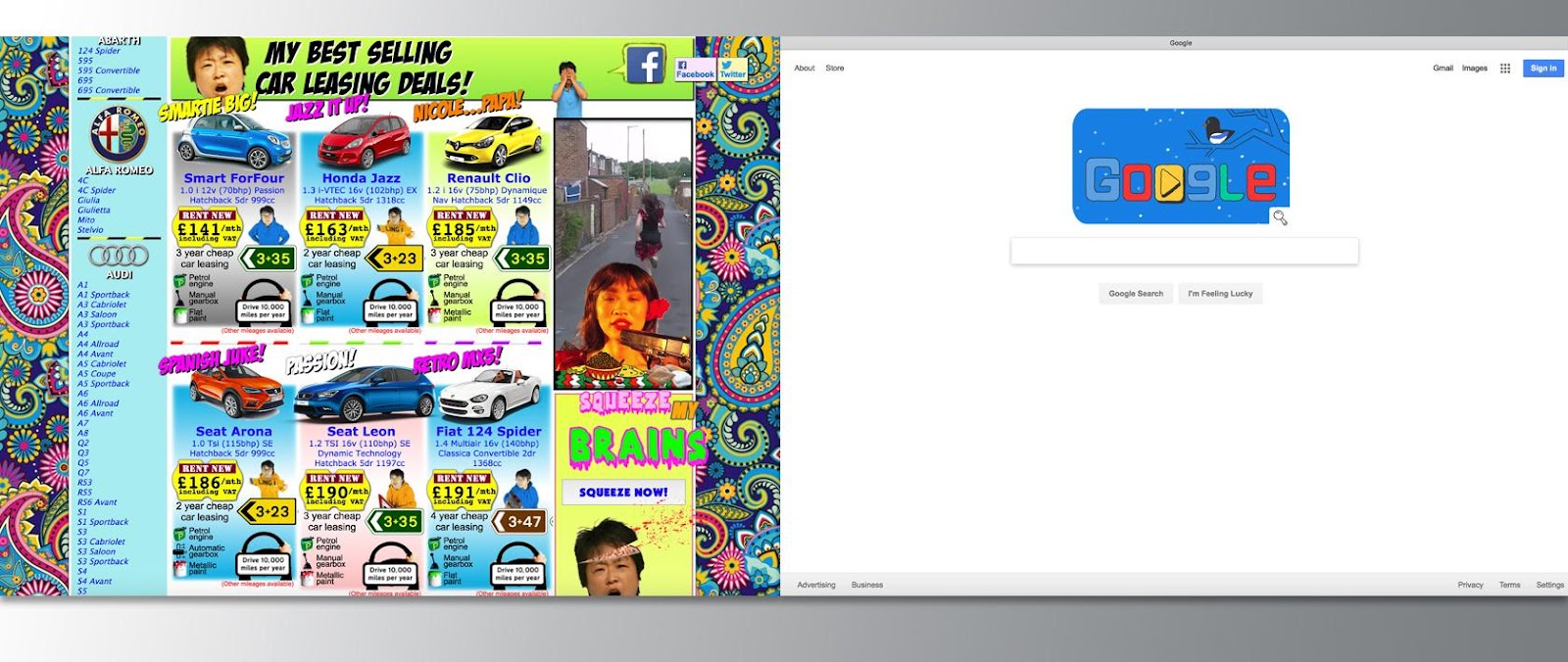Click the Alfa Romeo logo badge

tap(119, 135)
